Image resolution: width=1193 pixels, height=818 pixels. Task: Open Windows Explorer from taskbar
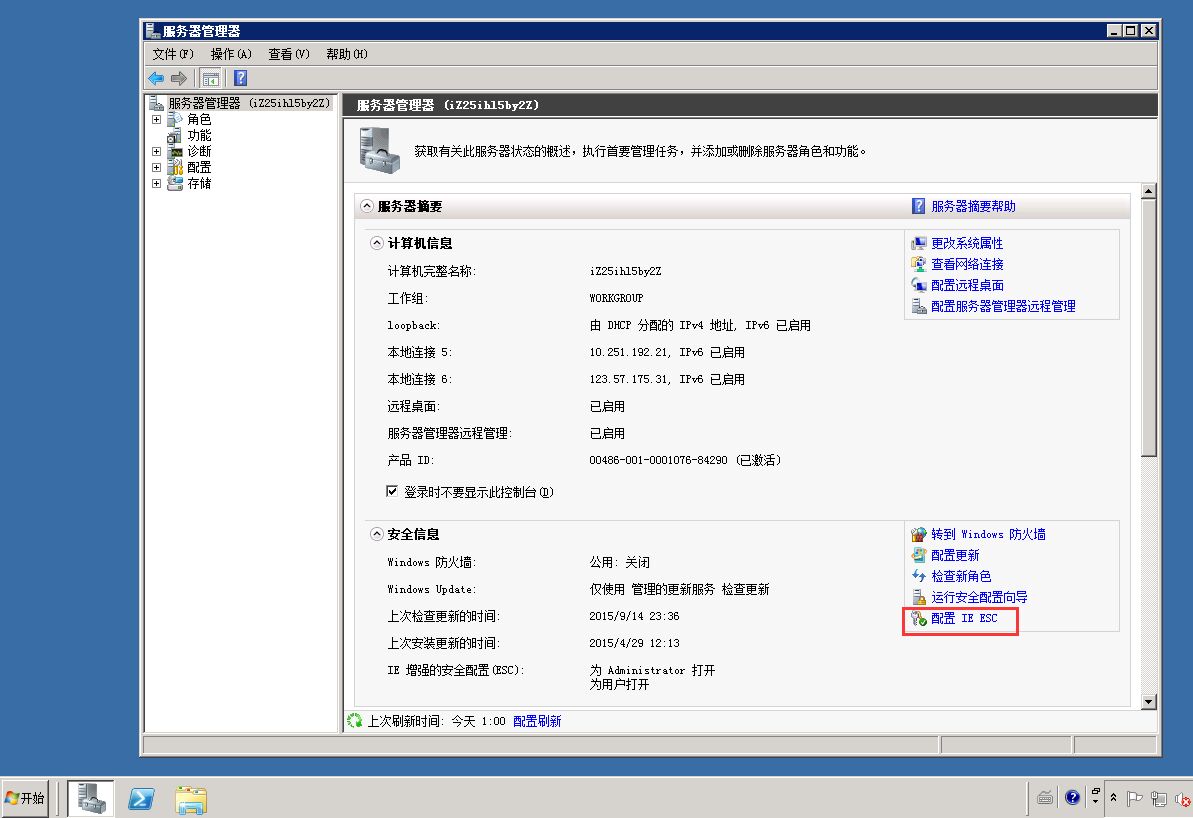point(191,798)
